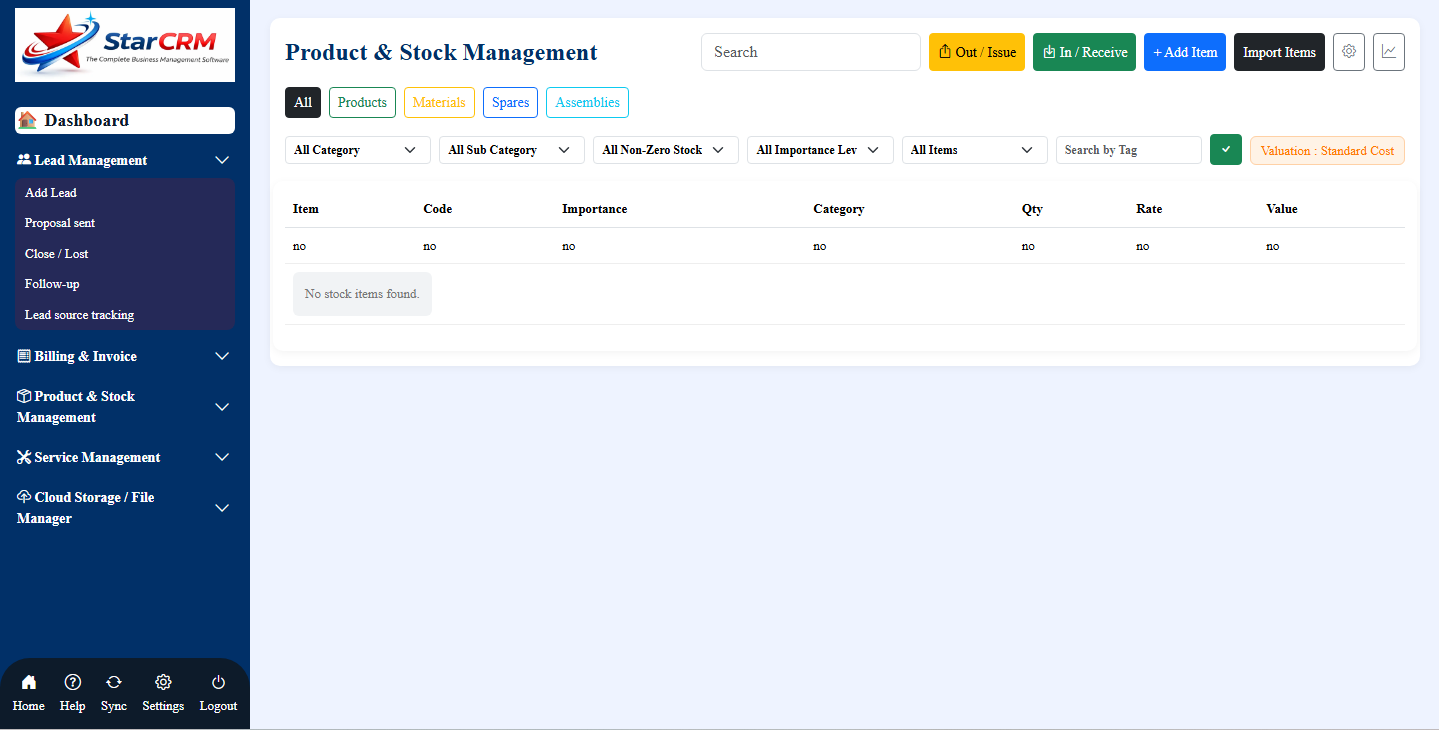This screenshot has height=730, width=1439.
Task: Click the Valuation : Standard Cost toggle
Action: pyautogui.click(x=1327, y=149)
